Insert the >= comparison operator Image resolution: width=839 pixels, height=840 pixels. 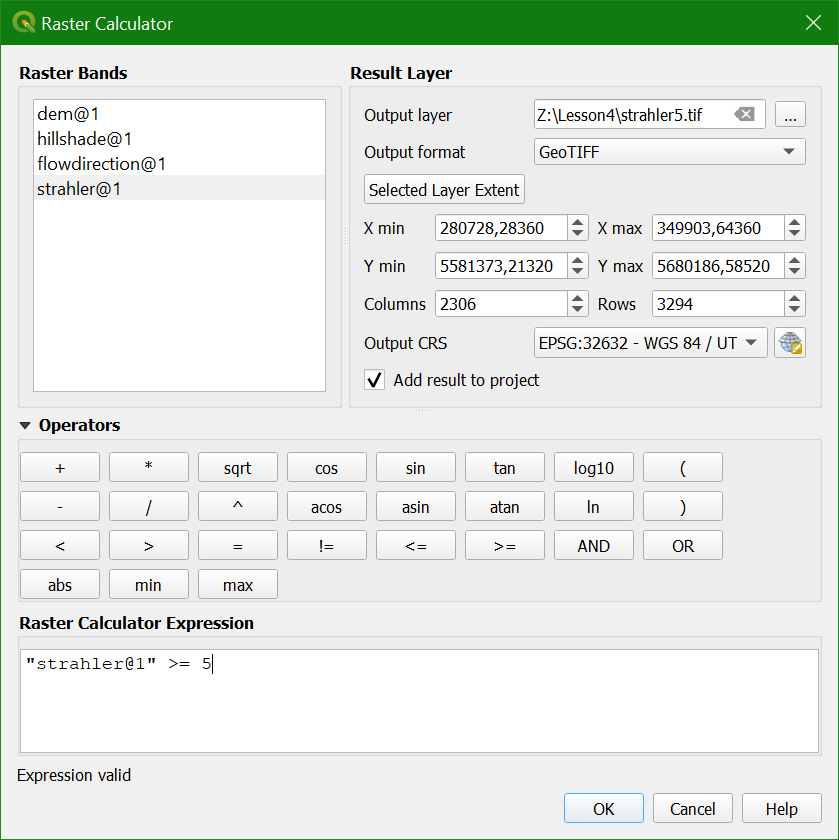[x=504, y=545]
